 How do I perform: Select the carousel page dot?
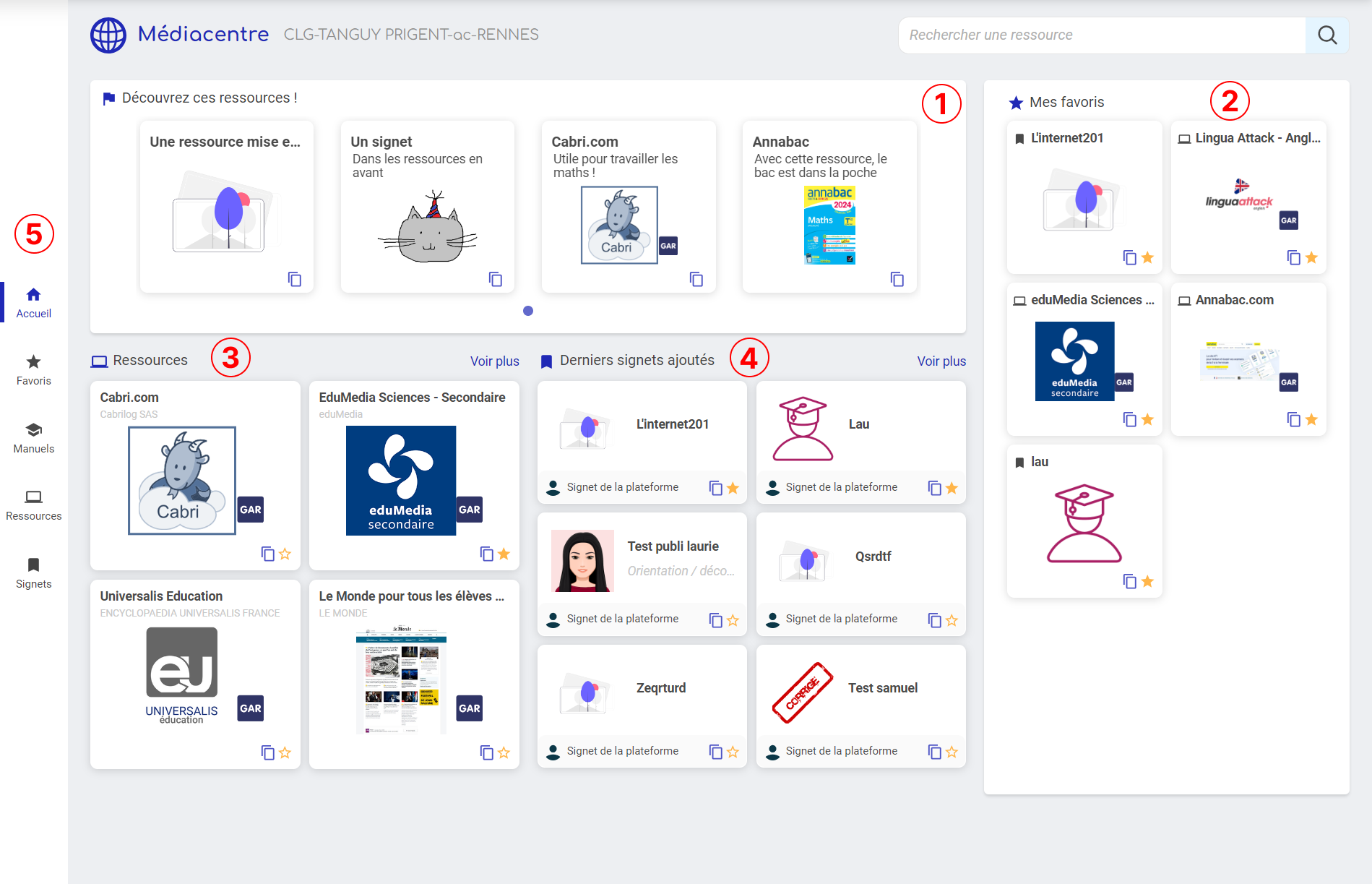tap(528, 311)
